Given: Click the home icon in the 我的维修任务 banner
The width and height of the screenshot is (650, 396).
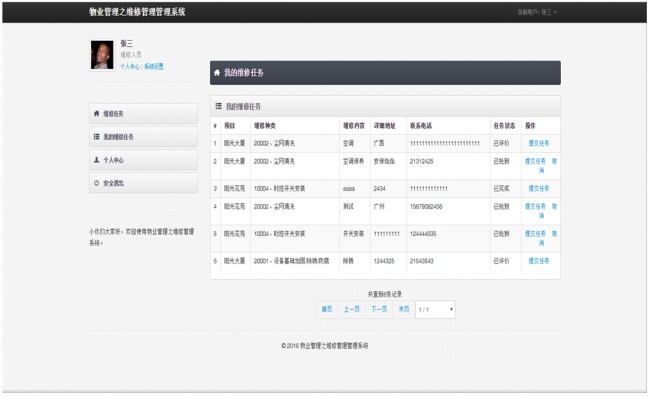Looking at the screenshot, I should (217, 73).
